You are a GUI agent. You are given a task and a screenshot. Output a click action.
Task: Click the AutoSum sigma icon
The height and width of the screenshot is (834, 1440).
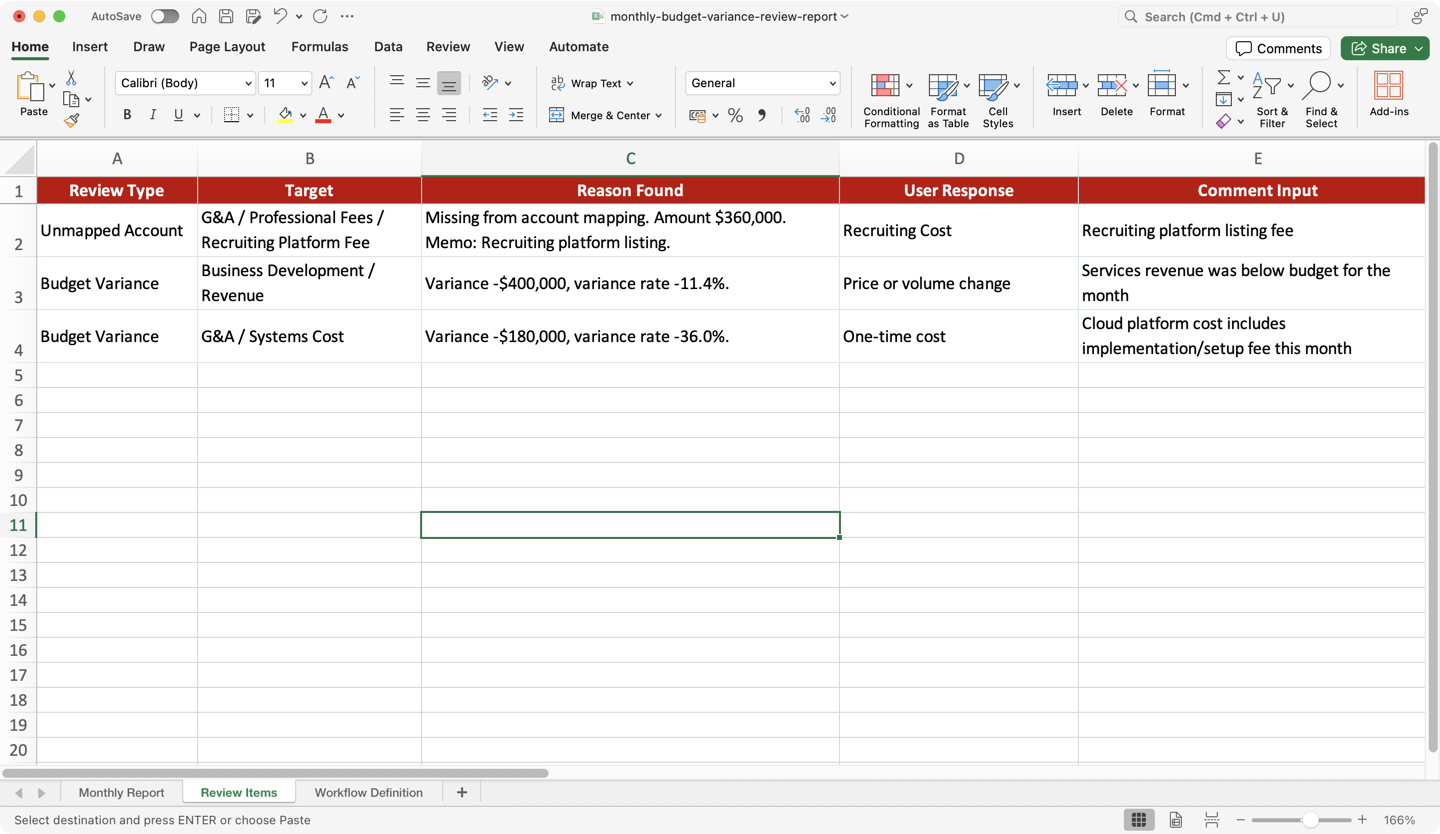coord(1224,78)
